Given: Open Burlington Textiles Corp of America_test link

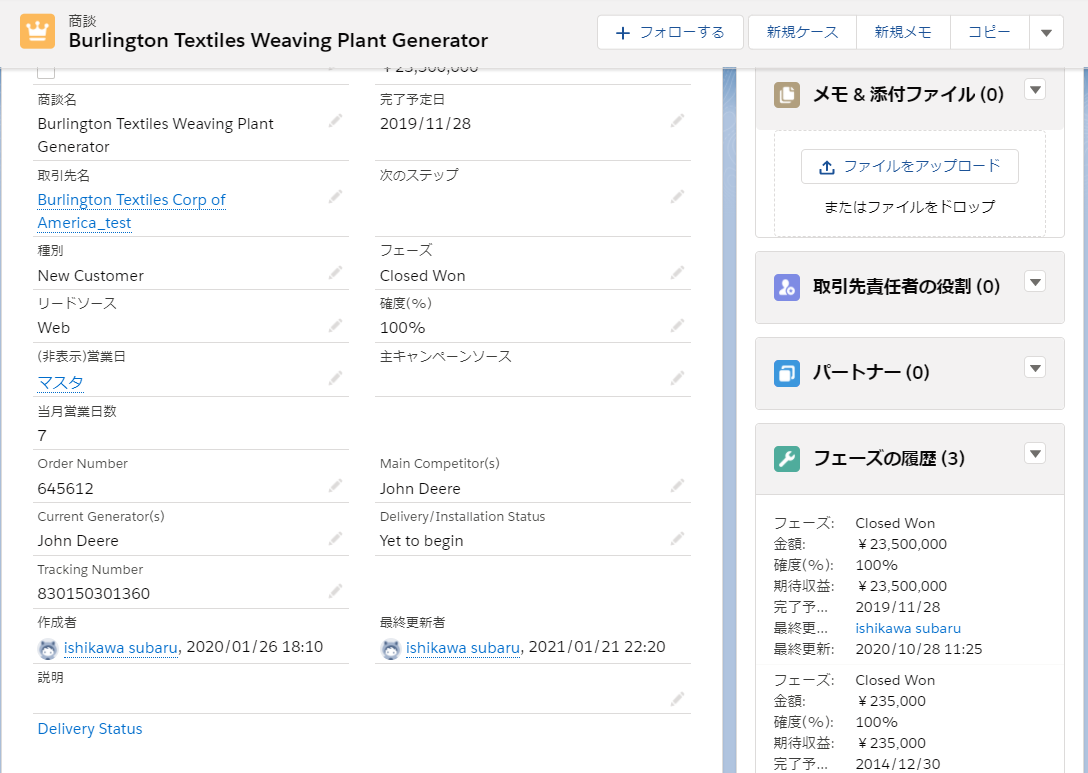Looking at the screenshot, I should 132,211.
